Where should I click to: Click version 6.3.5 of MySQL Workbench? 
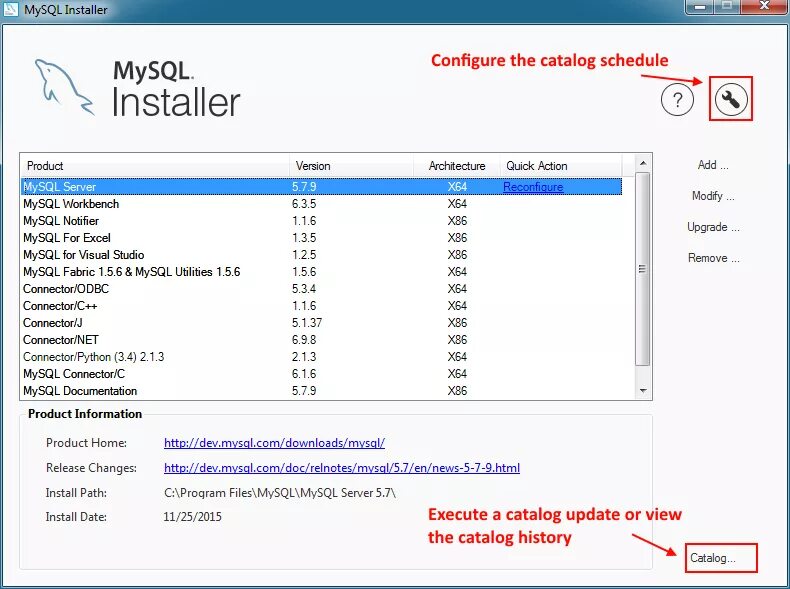[x=304, y=204]
